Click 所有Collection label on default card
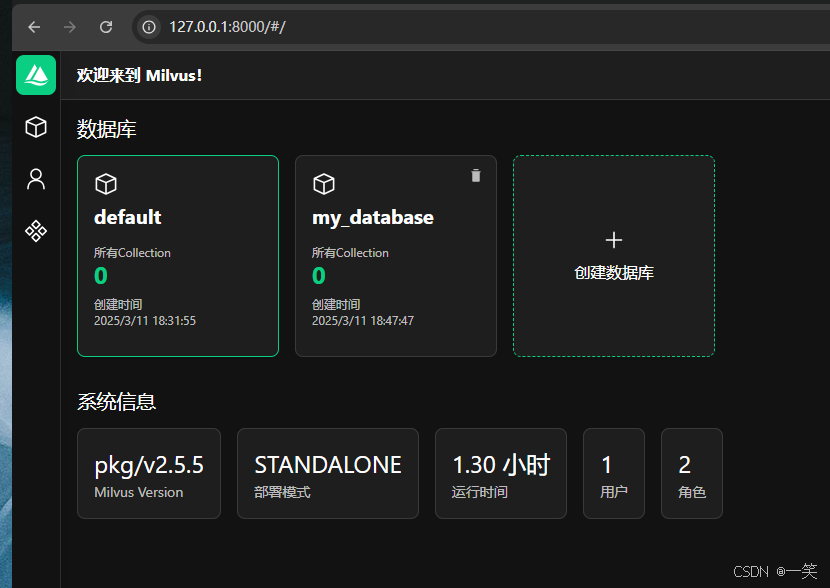The width and height of the screenshot is (830, 588). click(132, 253)
